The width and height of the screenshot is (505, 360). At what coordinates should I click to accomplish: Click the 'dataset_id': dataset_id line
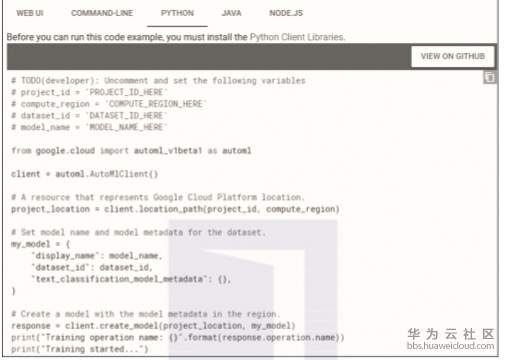pyautogui.click(x=92, y=267)
